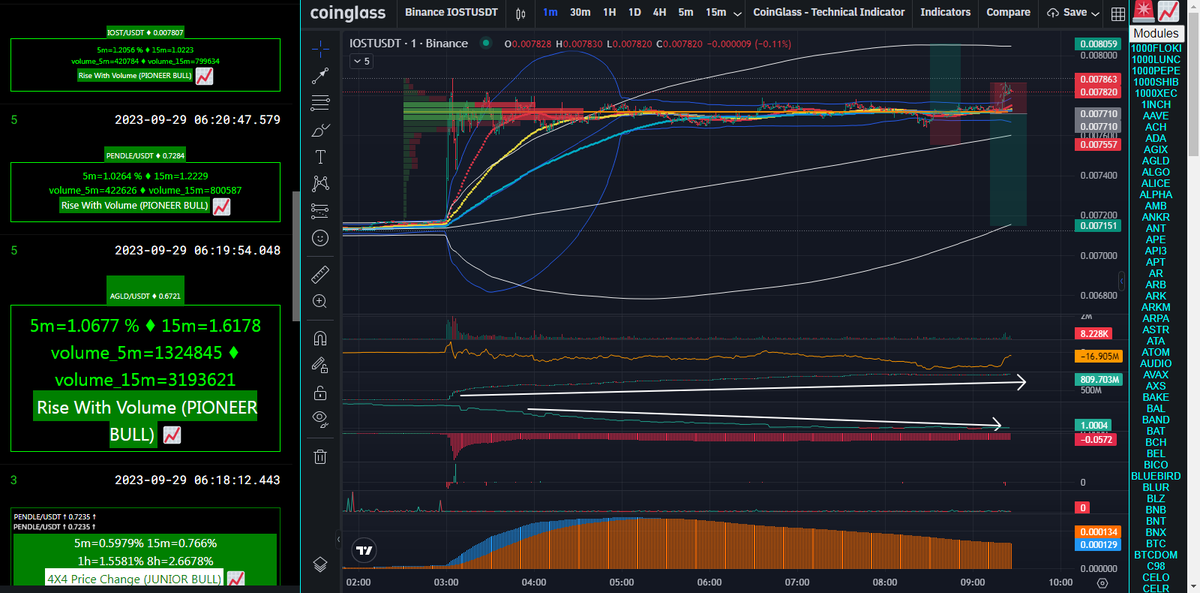This screenshot has height=593, width=1200.
Task: Select the 1D timeframe
Action: click(635, 13)
